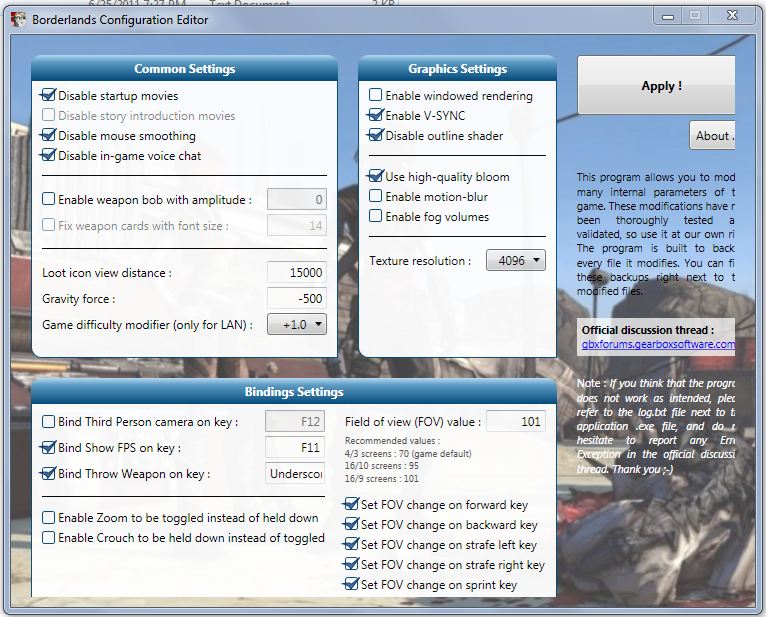Image resolution: width=766 pixels, height=617 pixels.
Task: Check Enable fog volumes option
Action: coord(375,216)
